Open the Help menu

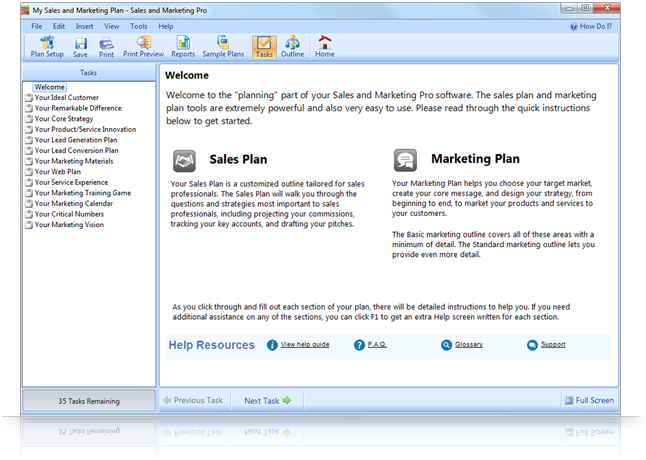[x=166, y=26]
